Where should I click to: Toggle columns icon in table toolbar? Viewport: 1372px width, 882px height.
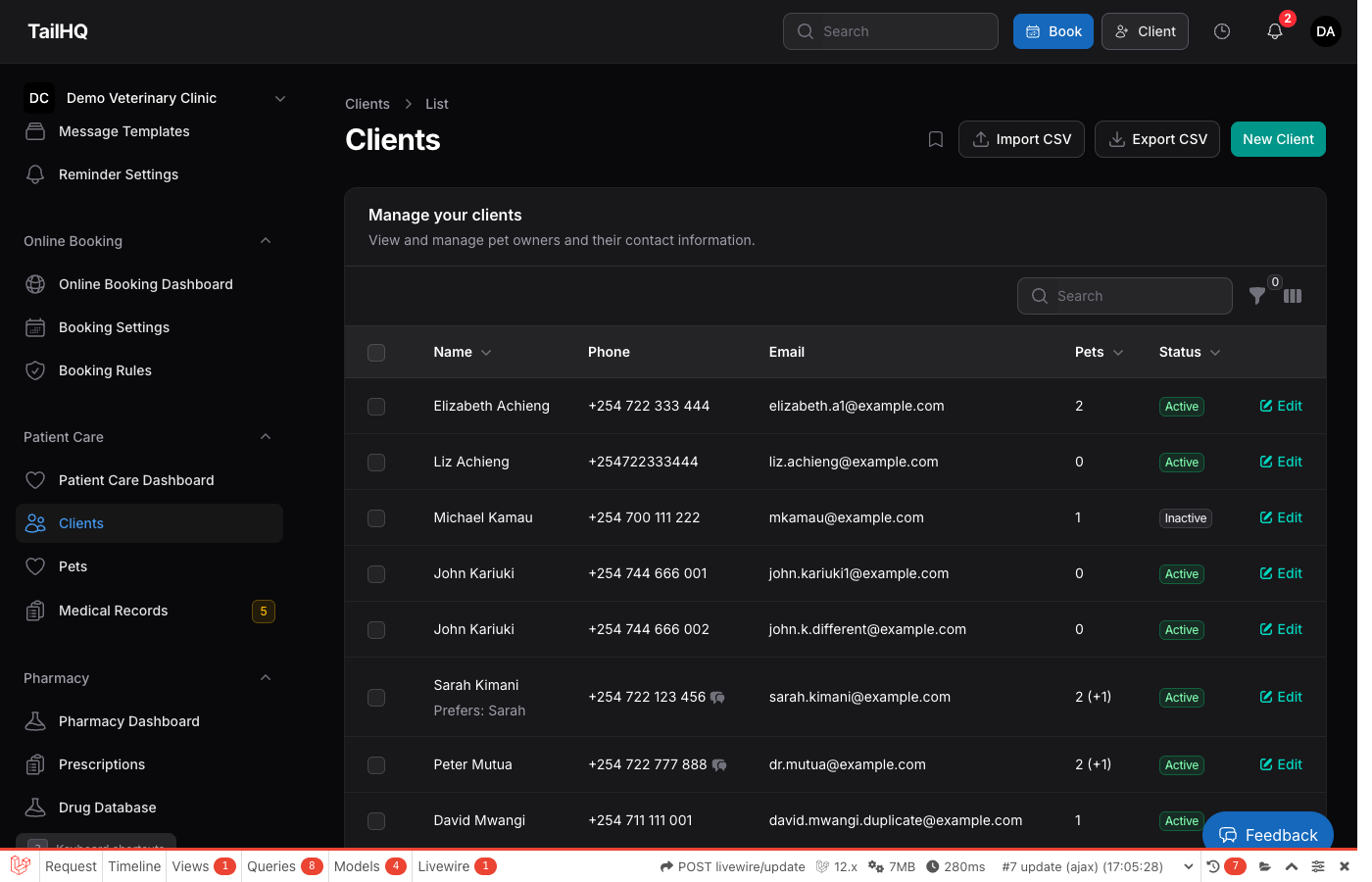[1293, 296]
